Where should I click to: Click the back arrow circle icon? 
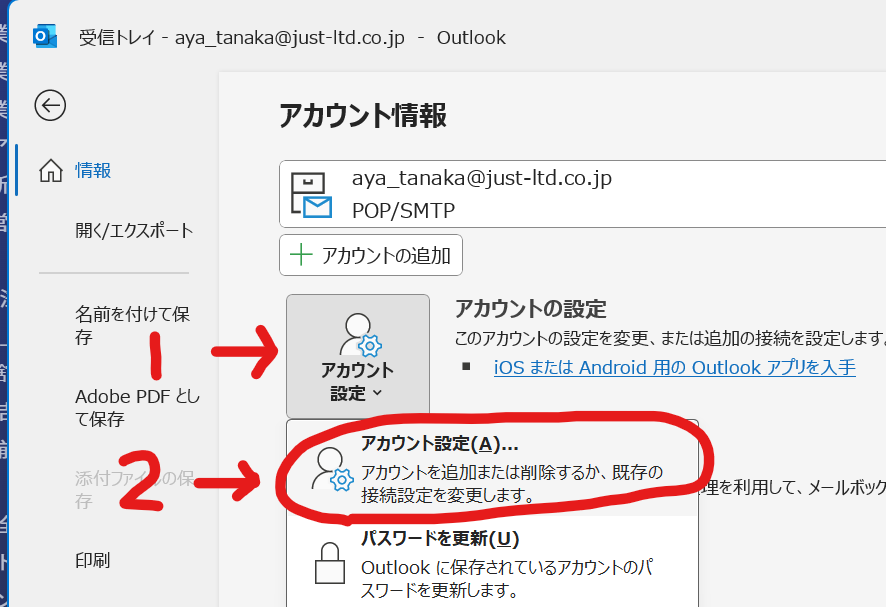[x=50, y=105]
